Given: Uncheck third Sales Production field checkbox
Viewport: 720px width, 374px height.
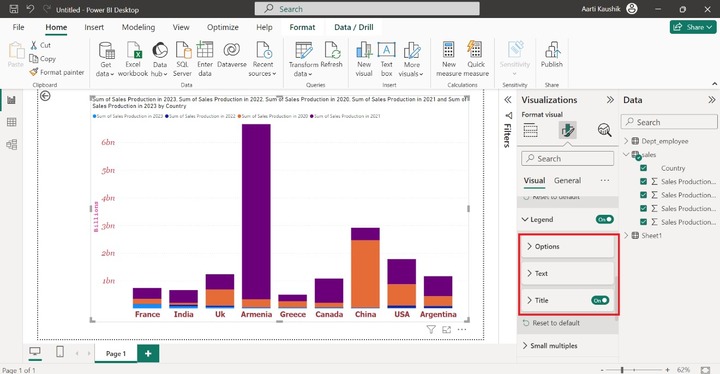Looking at the screenshot, I should (x=643, y=209).
